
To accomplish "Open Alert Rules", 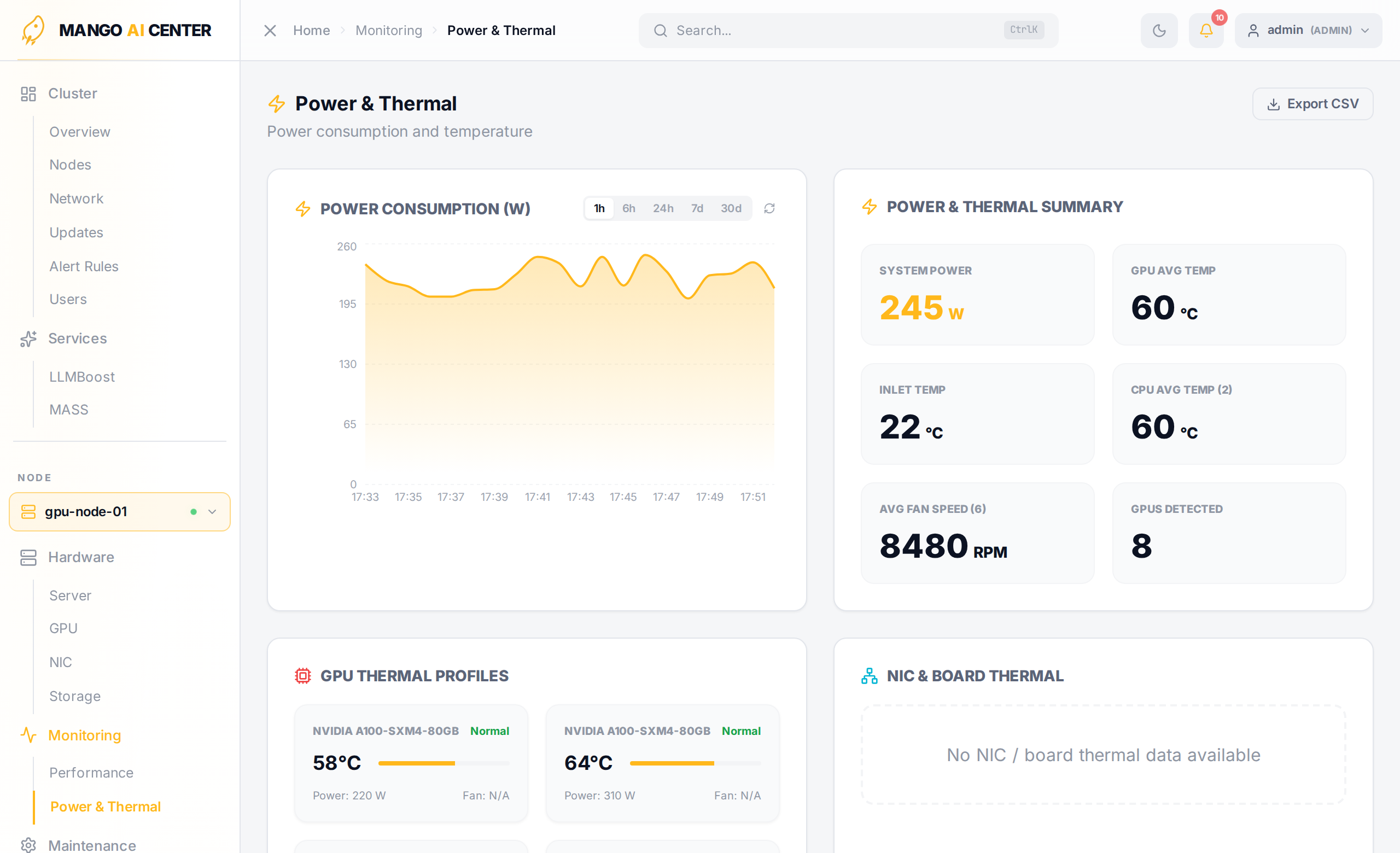I will coord(84,266).
